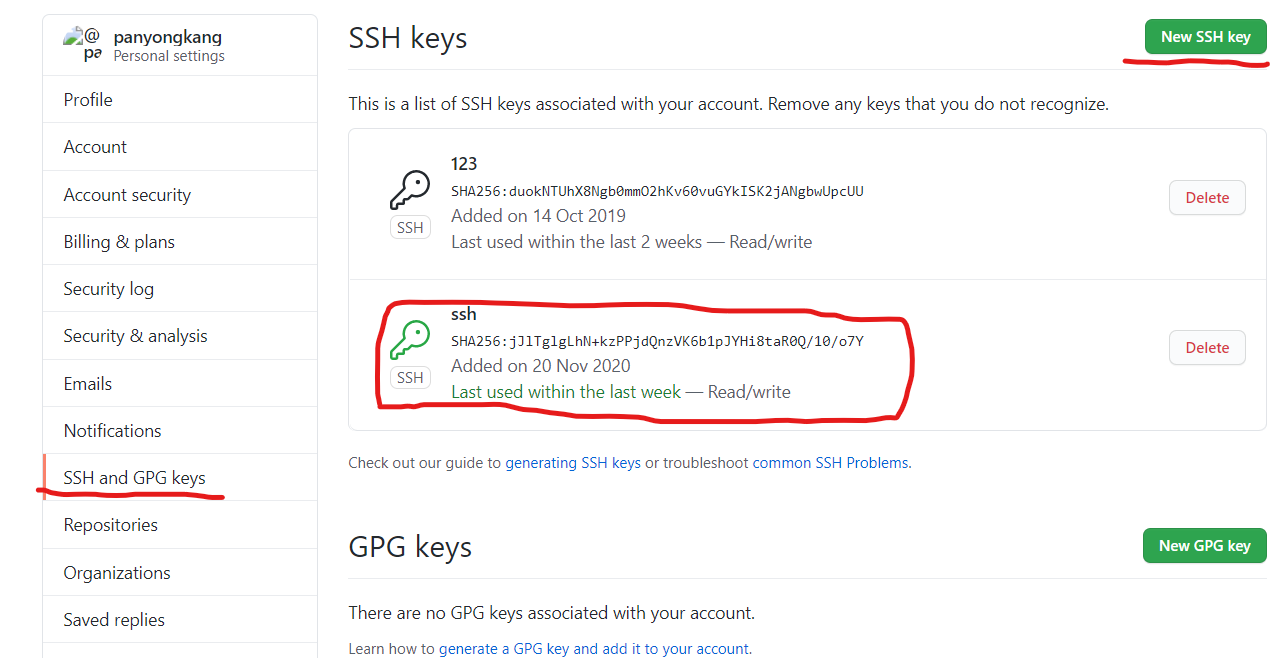Screen dimensions: 1286x658
Task: Follow the common SSH Problems link
Action: tap(830, 463)
